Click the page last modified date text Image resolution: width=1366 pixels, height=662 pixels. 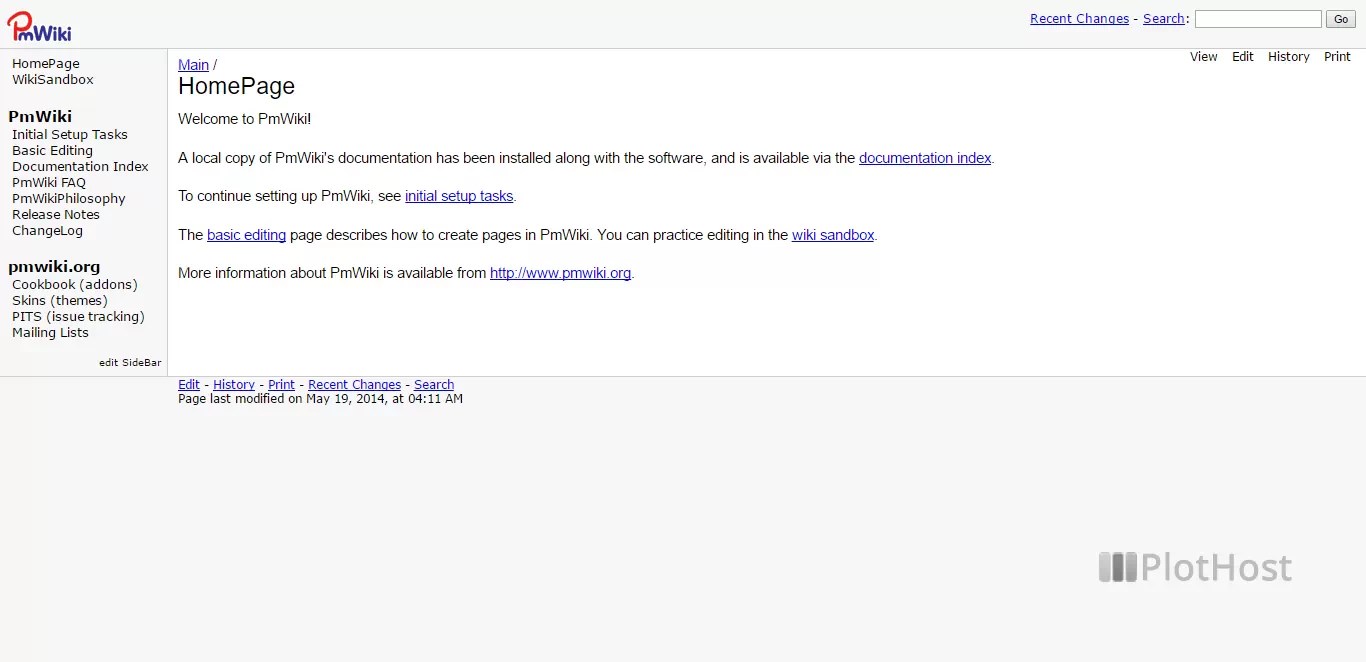320,399
